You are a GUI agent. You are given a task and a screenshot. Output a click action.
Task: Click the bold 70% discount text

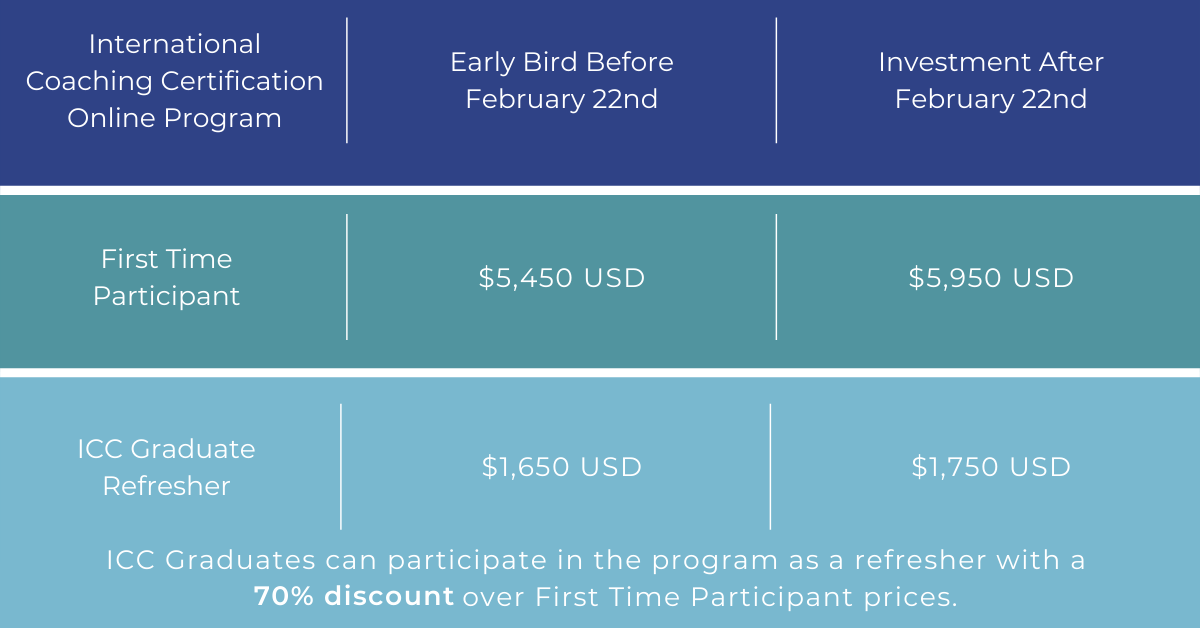pyautogui.click(x=354, y=597)
